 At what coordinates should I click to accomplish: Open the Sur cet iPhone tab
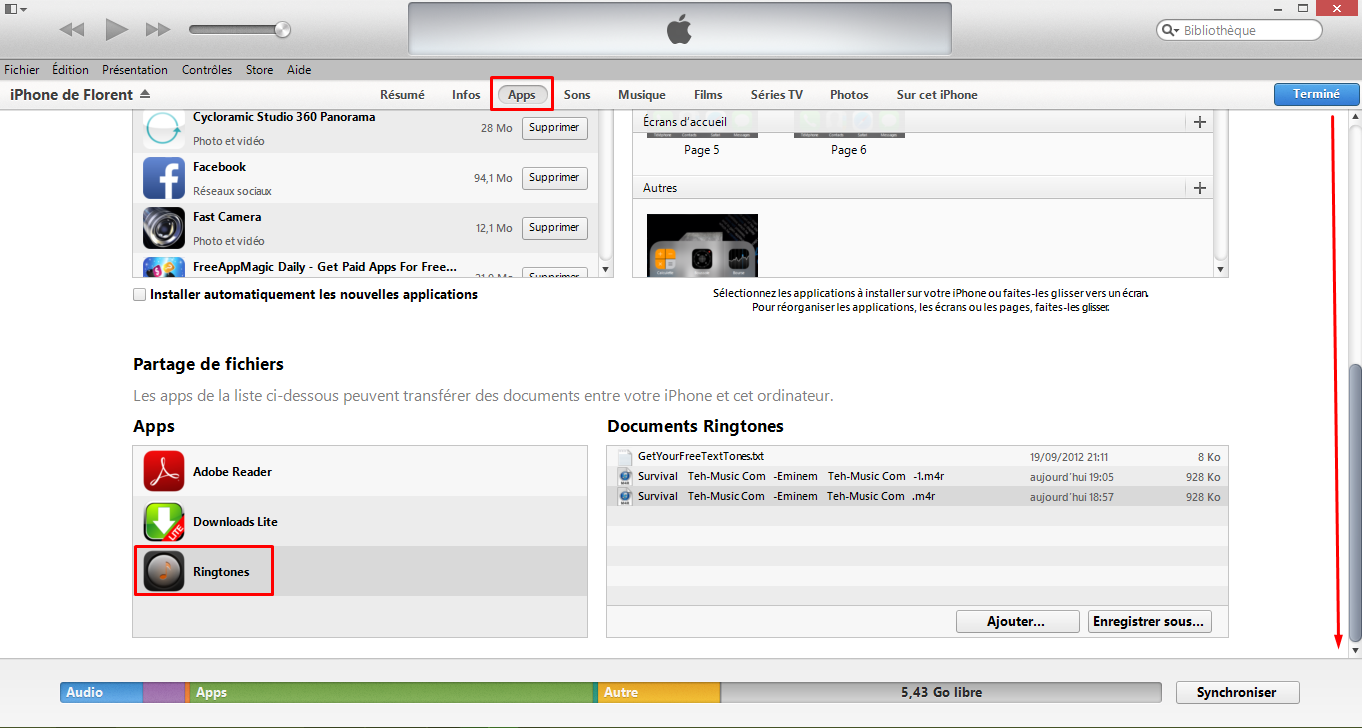937,95
